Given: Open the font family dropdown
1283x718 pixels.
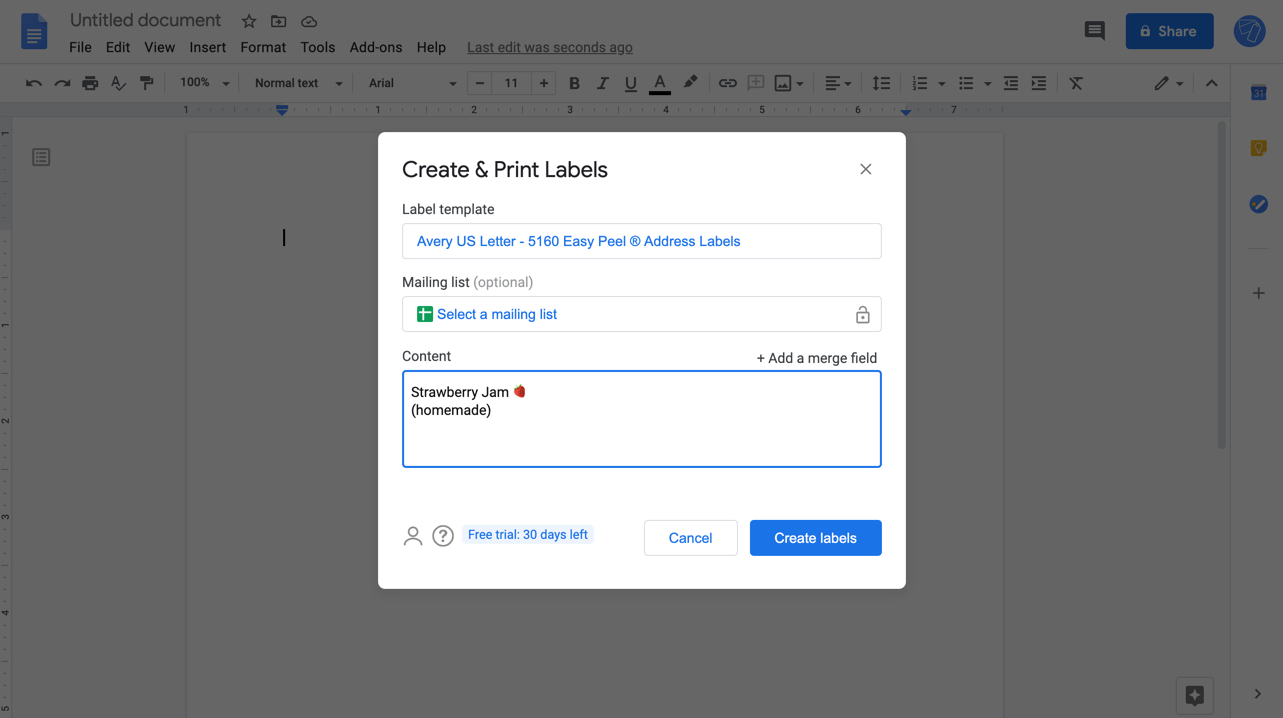Looking at the screenshot, I should [410, 83].
